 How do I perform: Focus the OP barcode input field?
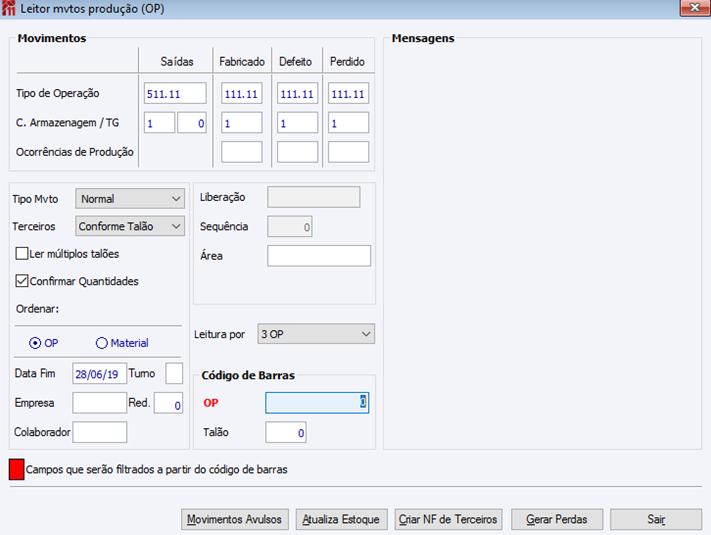click(x=317, y=403)
